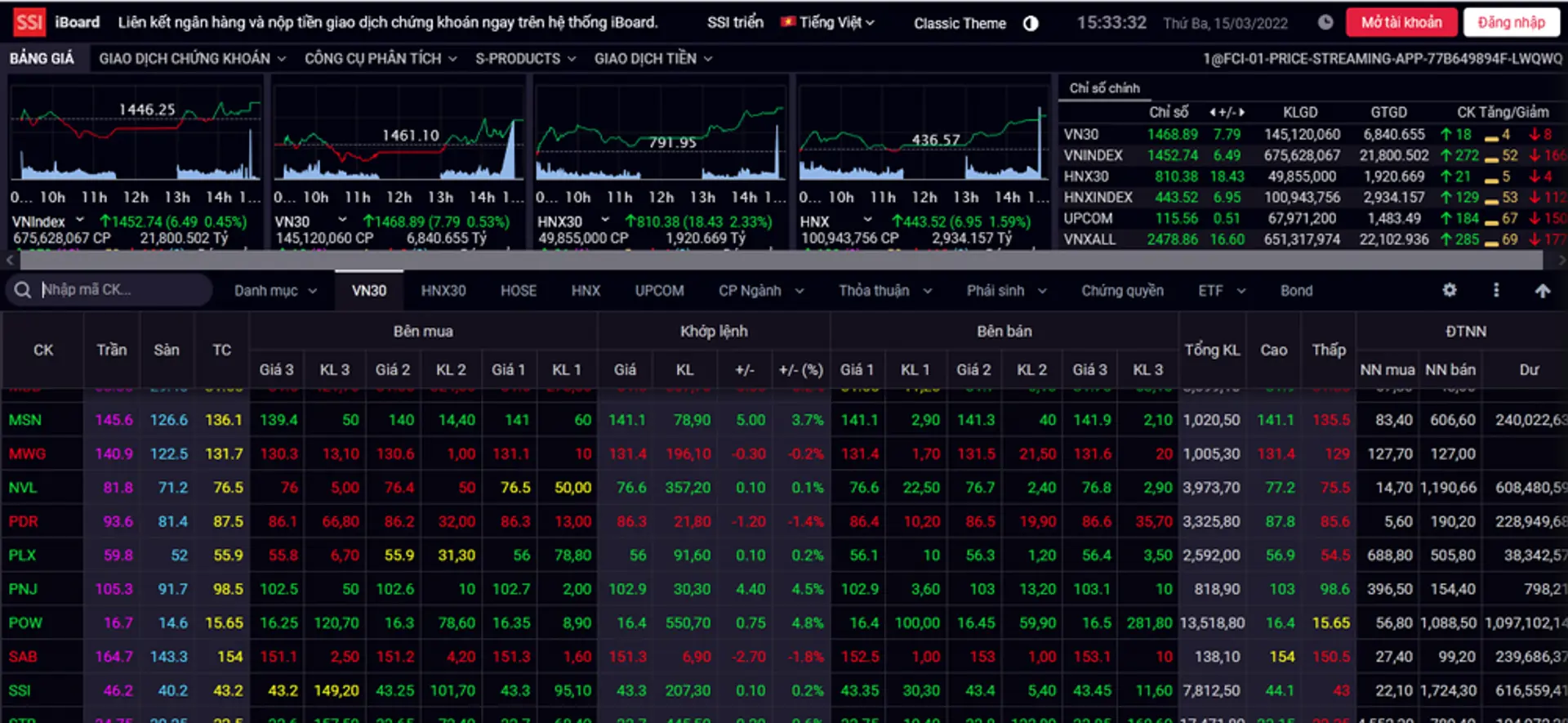Click the CK column header
This screenshot has width=1568, height=723.
click(x=43, y=350)
